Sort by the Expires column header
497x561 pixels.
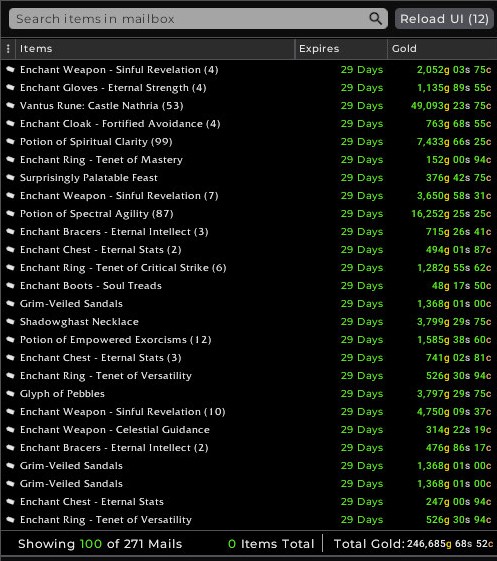coord(341,49)
